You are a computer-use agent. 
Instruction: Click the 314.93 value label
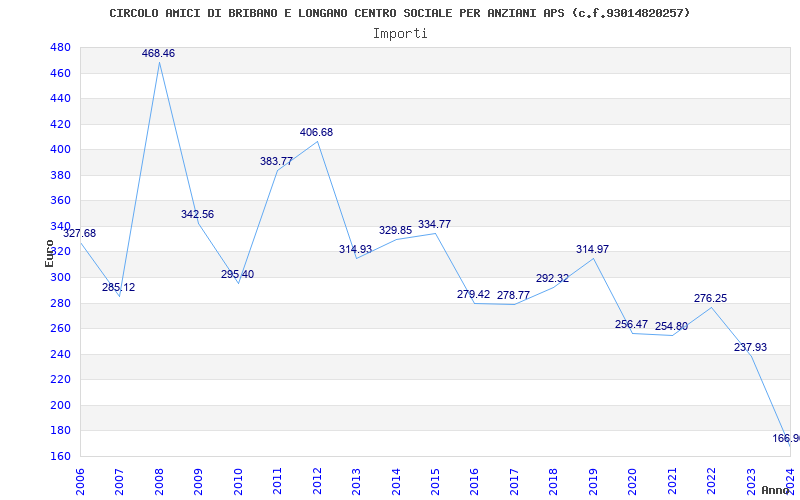(356, 249)
